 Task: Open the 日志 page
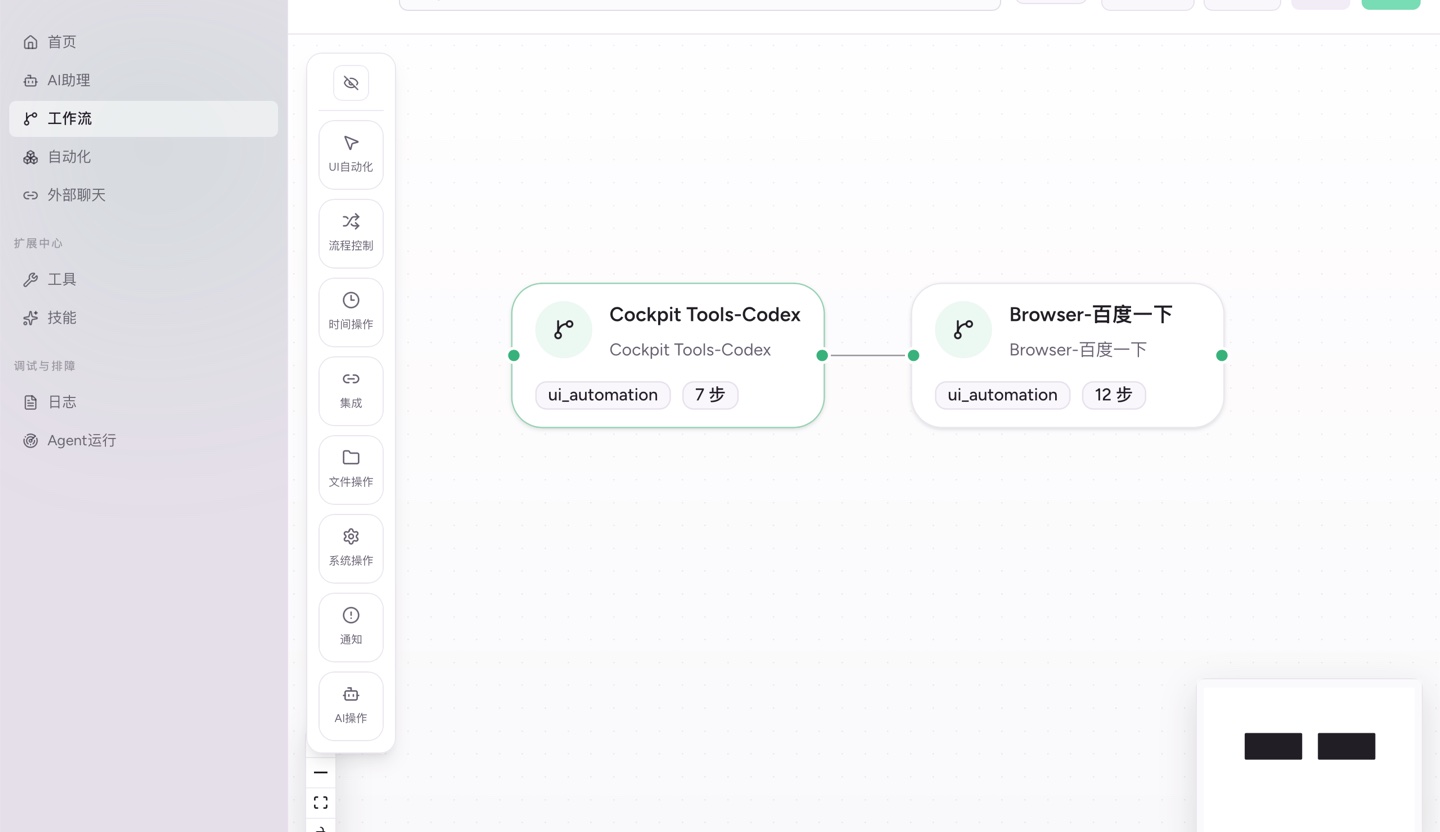[x=61, y=401]
